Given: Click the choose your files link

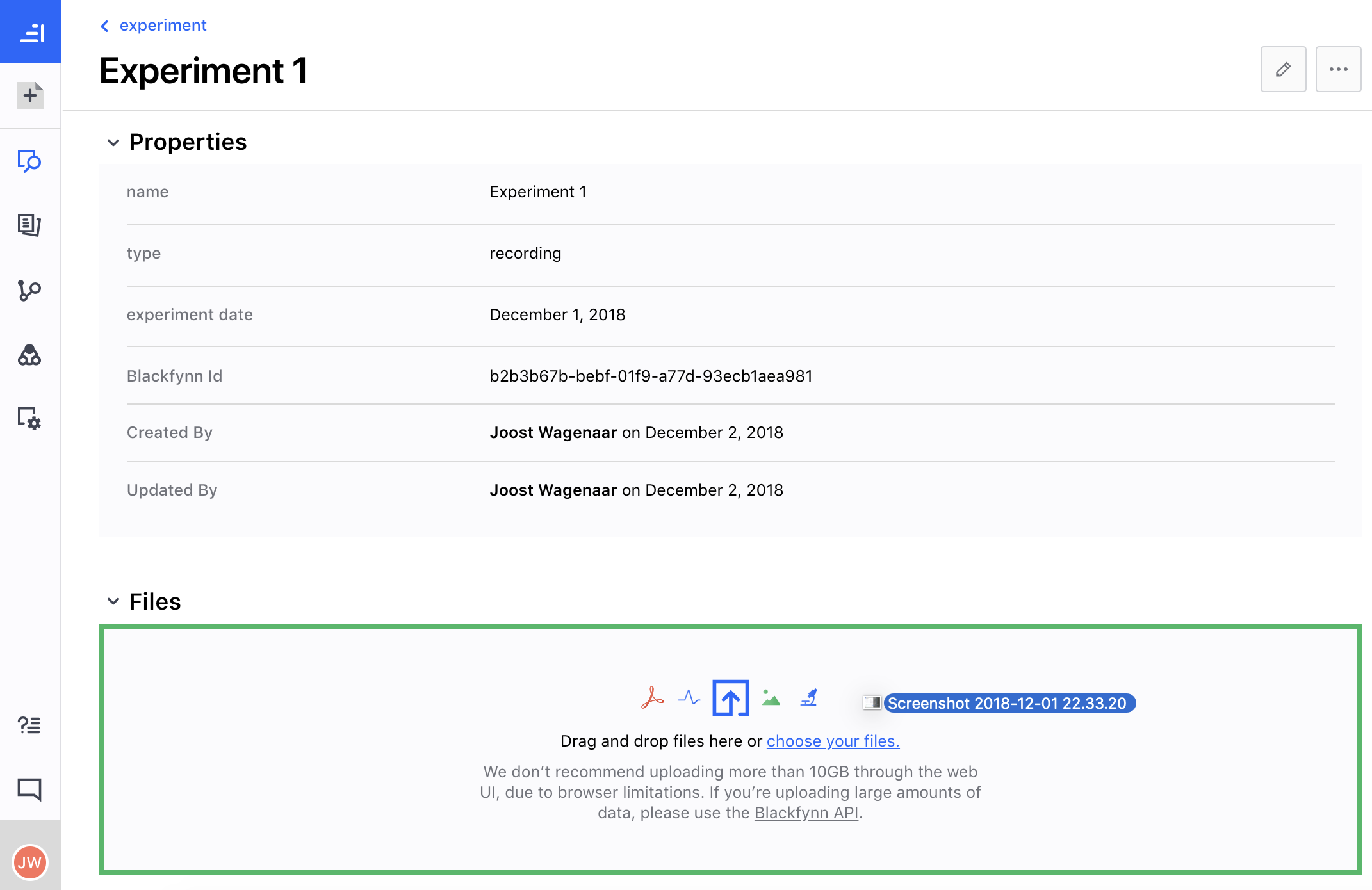Looking at the screenshot, I should click(x=833, y=741).
